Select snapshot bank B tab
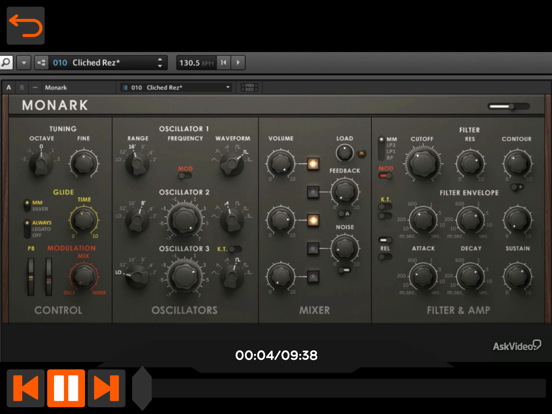This screenshot has height=414, width=552. point(22,87)
